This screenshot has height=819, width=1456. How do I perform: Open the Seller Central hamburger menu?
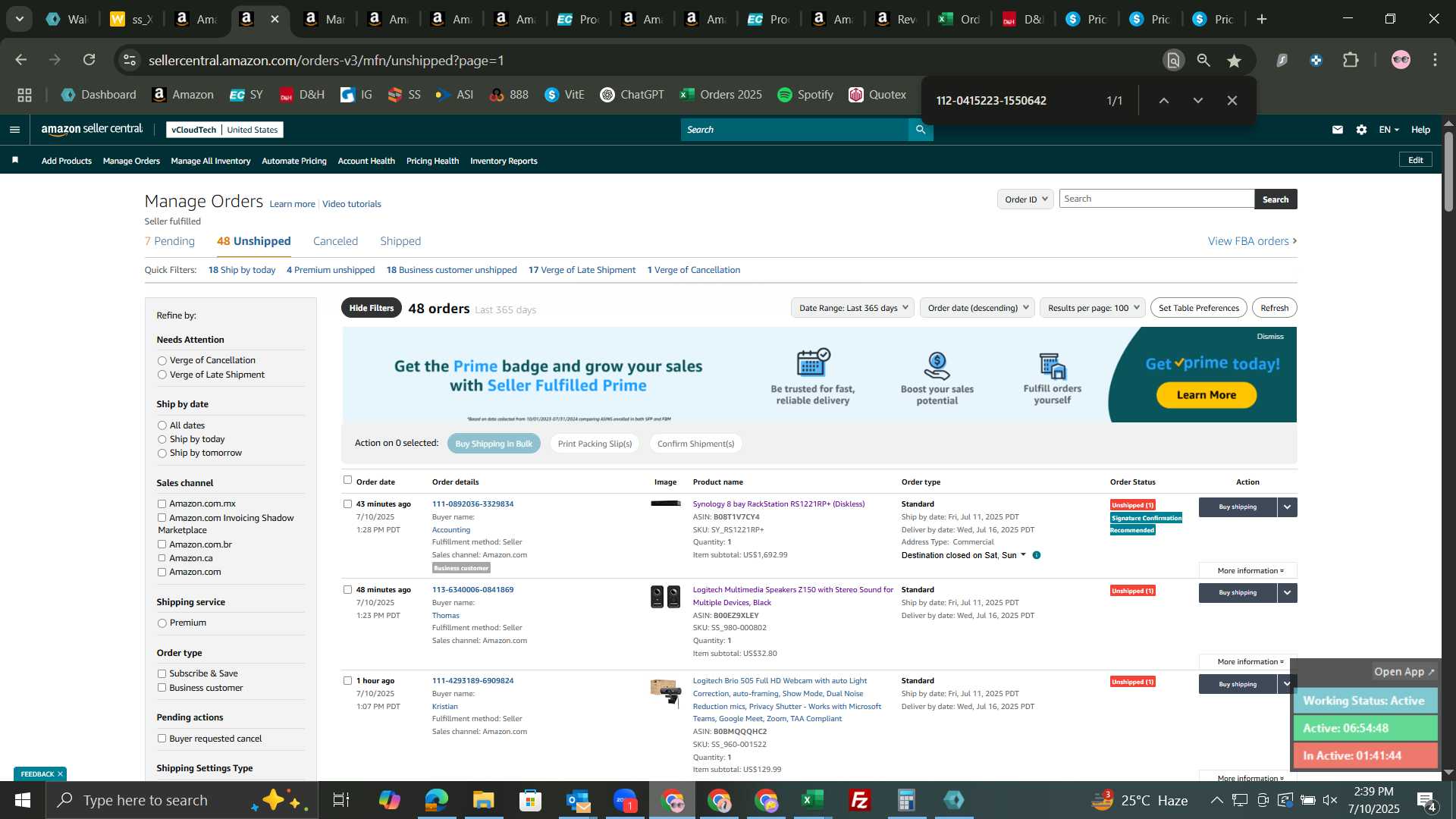click(14, 130)
